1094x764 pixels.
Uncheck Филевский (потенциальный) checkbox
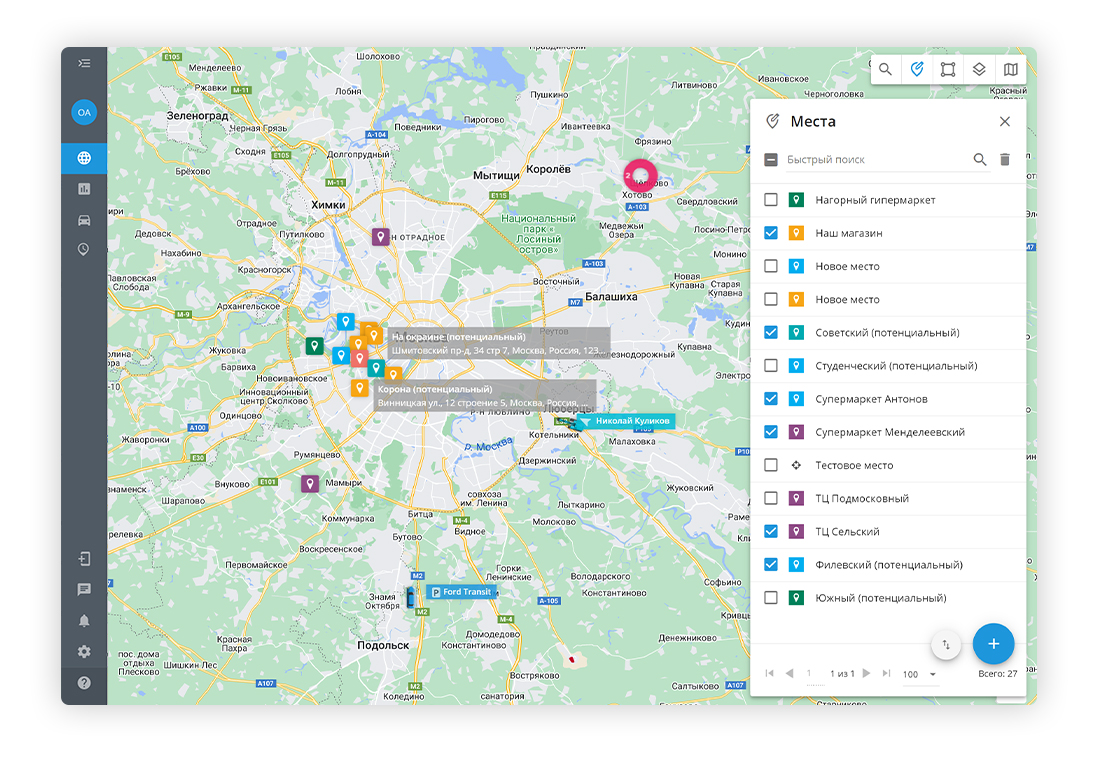click(771, 564)
